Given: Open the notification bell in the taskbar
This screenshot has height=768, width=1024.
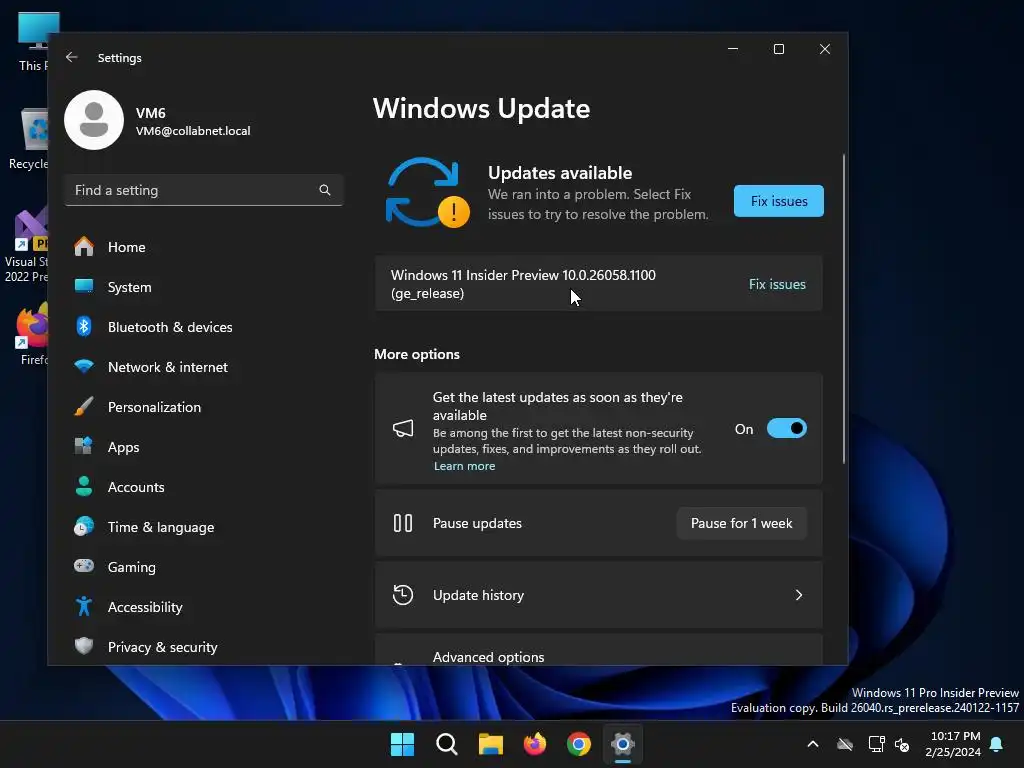Looking at the screenshot, I should (997, 744).
